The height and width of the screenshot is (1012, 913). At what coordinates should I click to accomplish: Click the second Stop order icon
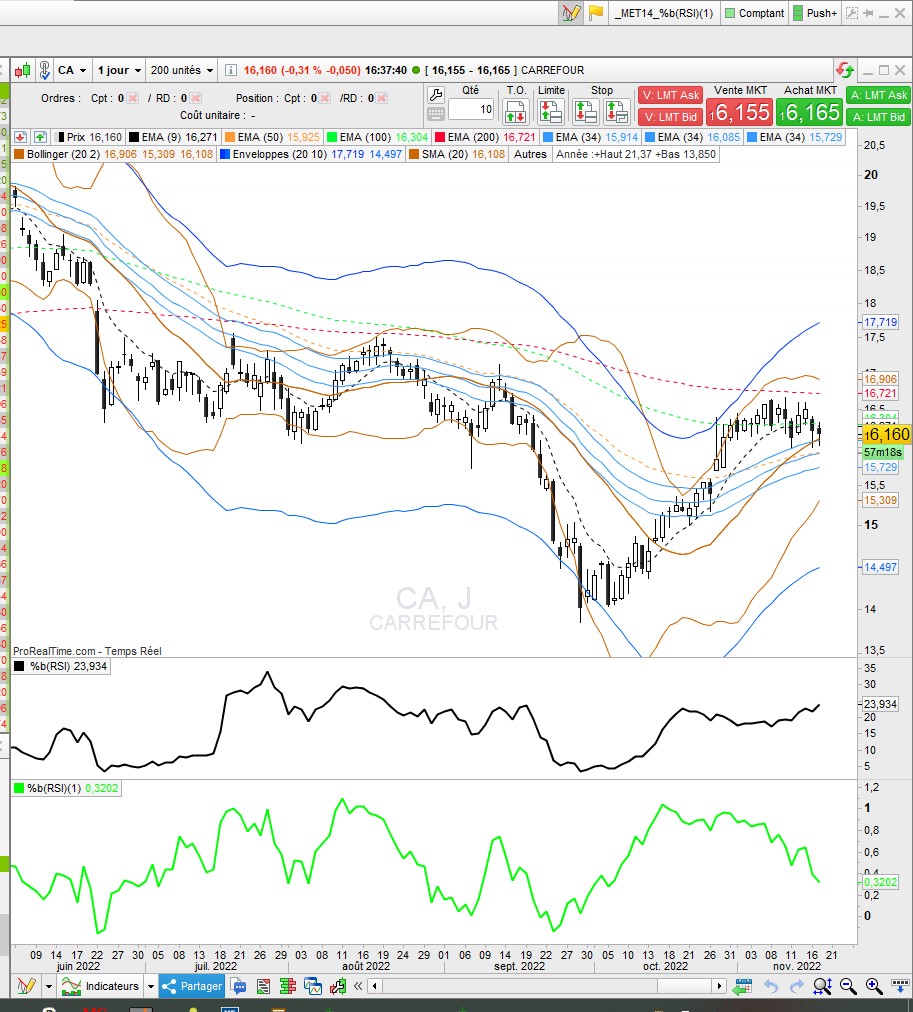pyautogui.click(x=617, y=112)
